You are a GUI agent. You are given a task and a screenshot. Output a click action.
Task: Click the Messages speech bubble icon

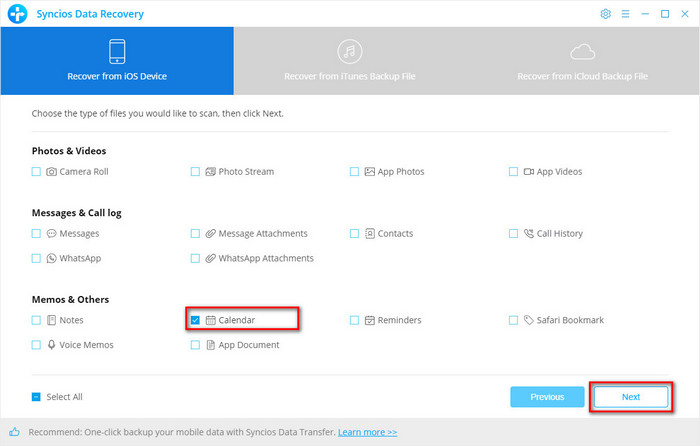coord(51,233)
